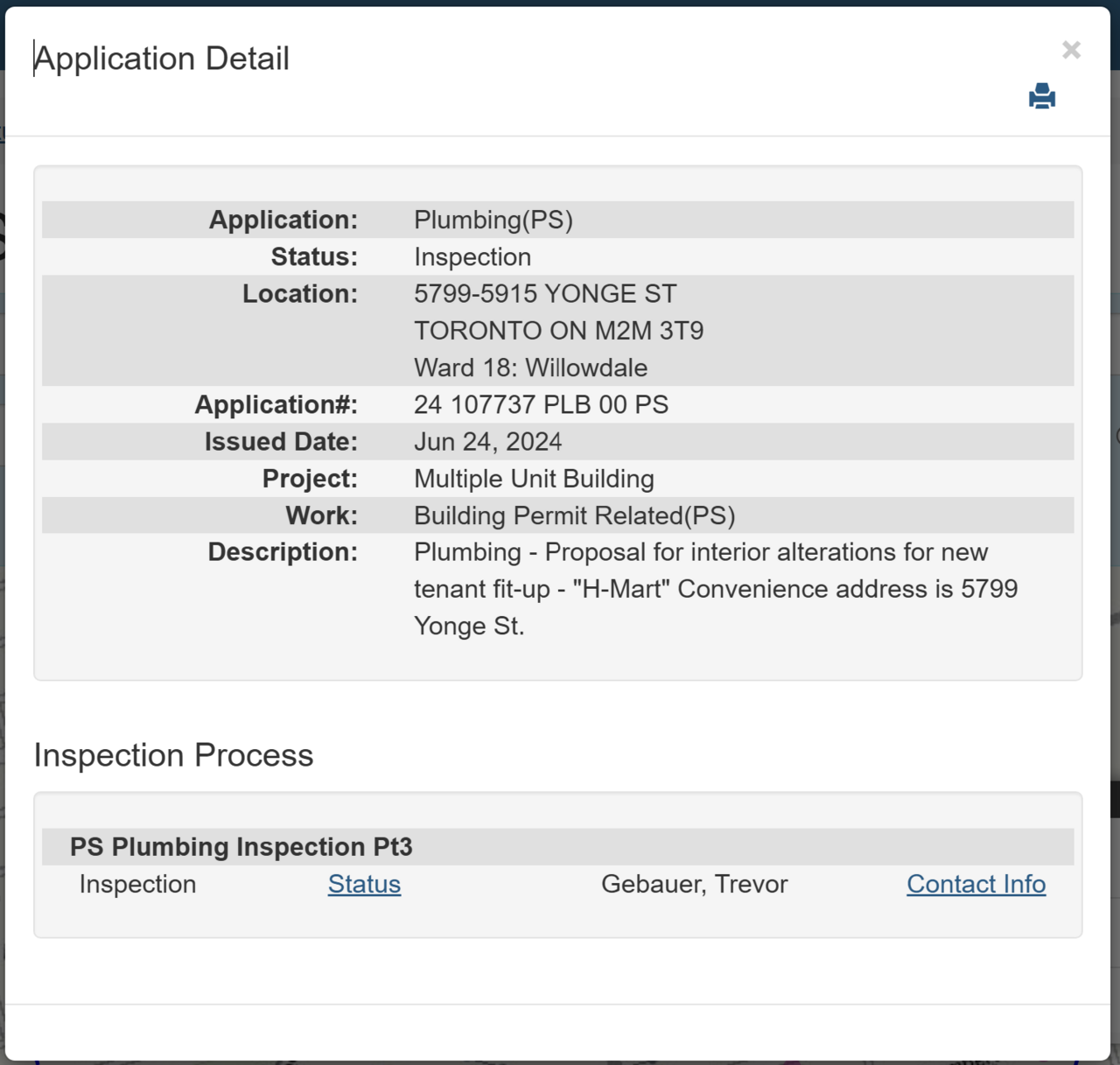Click the Description: field label
This screenshot has width=1120, height=1065.
coord(283,552)
